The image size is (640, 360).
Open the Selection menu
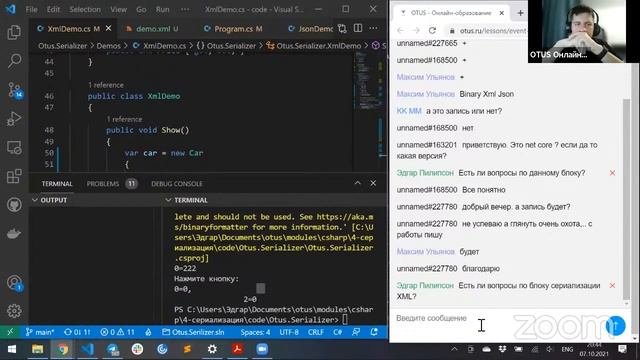coord(85,9)
